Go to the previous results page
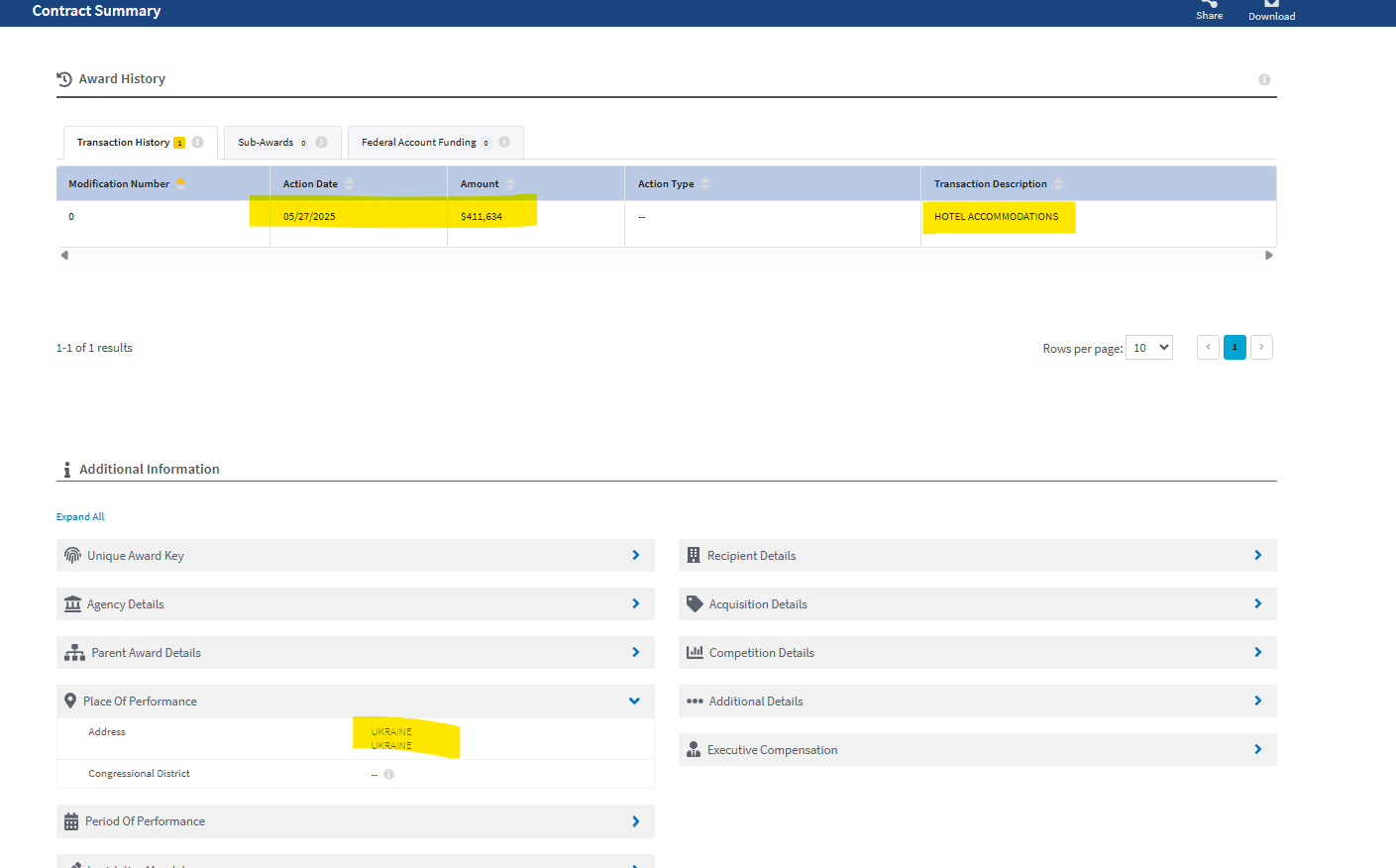The width and height of the screenshot is (1396, 868). tap(1208, 347)
